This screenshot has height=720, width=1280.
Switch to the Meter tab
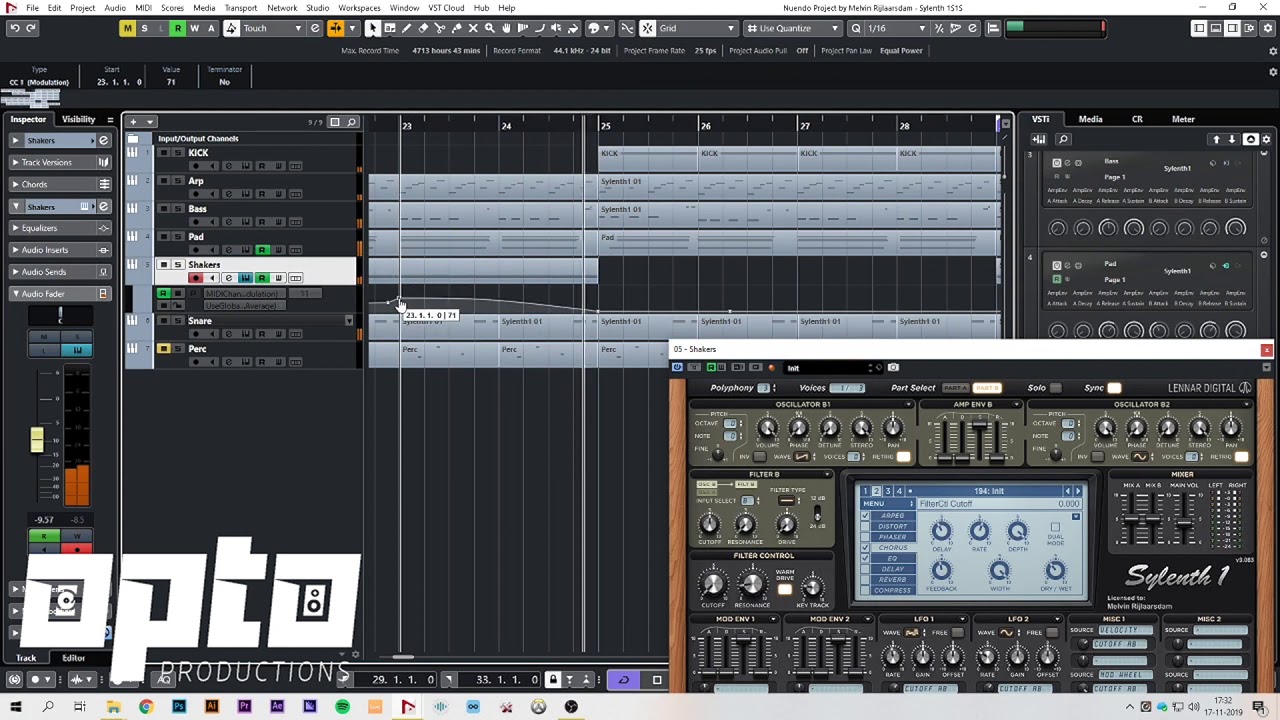(x=1183, y=119)
